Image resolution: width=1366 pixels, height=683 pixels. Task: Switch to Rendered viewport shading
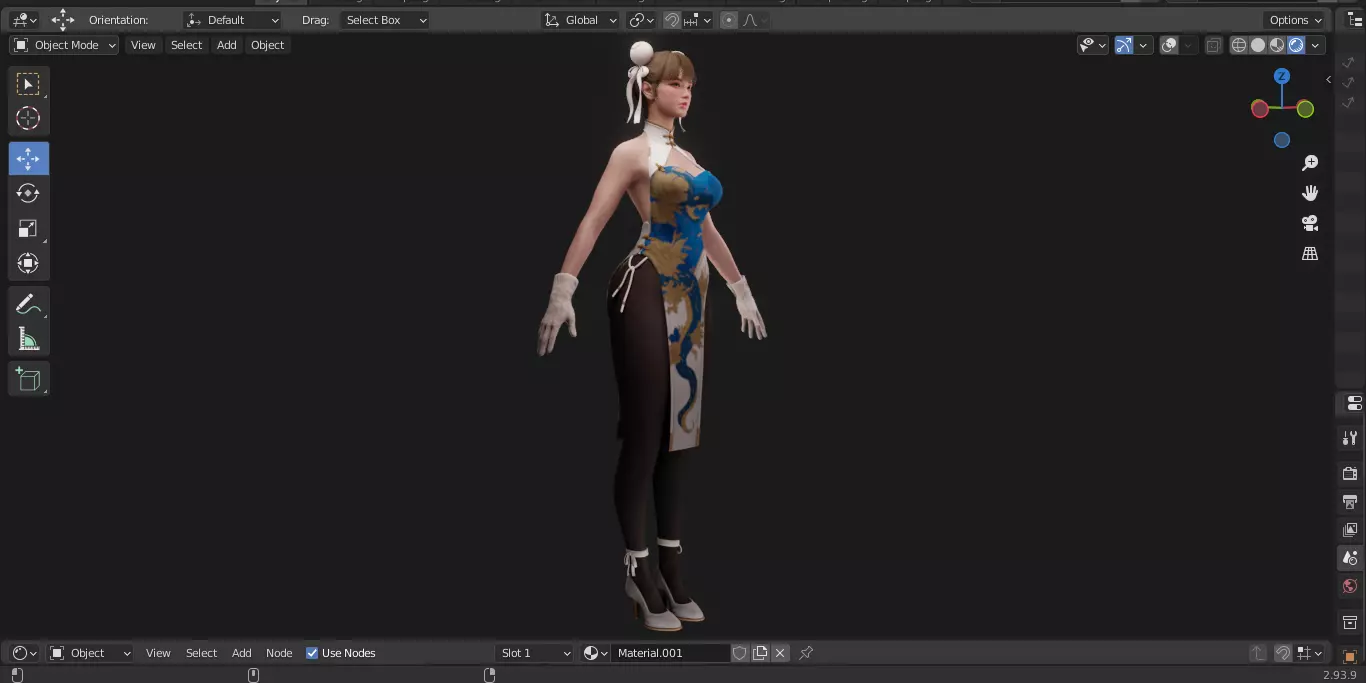tap(1296, 45)
